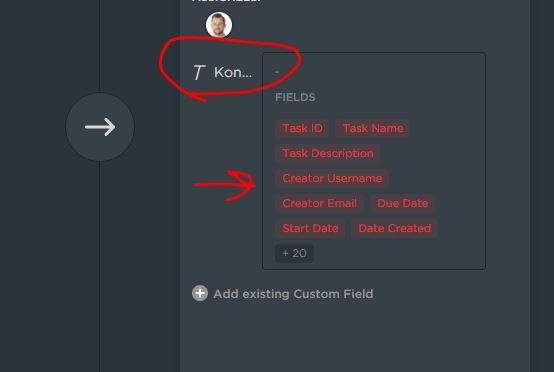554x372 pixels.
Task: Click the white arrow inside the circle
Action: (100, 127)
